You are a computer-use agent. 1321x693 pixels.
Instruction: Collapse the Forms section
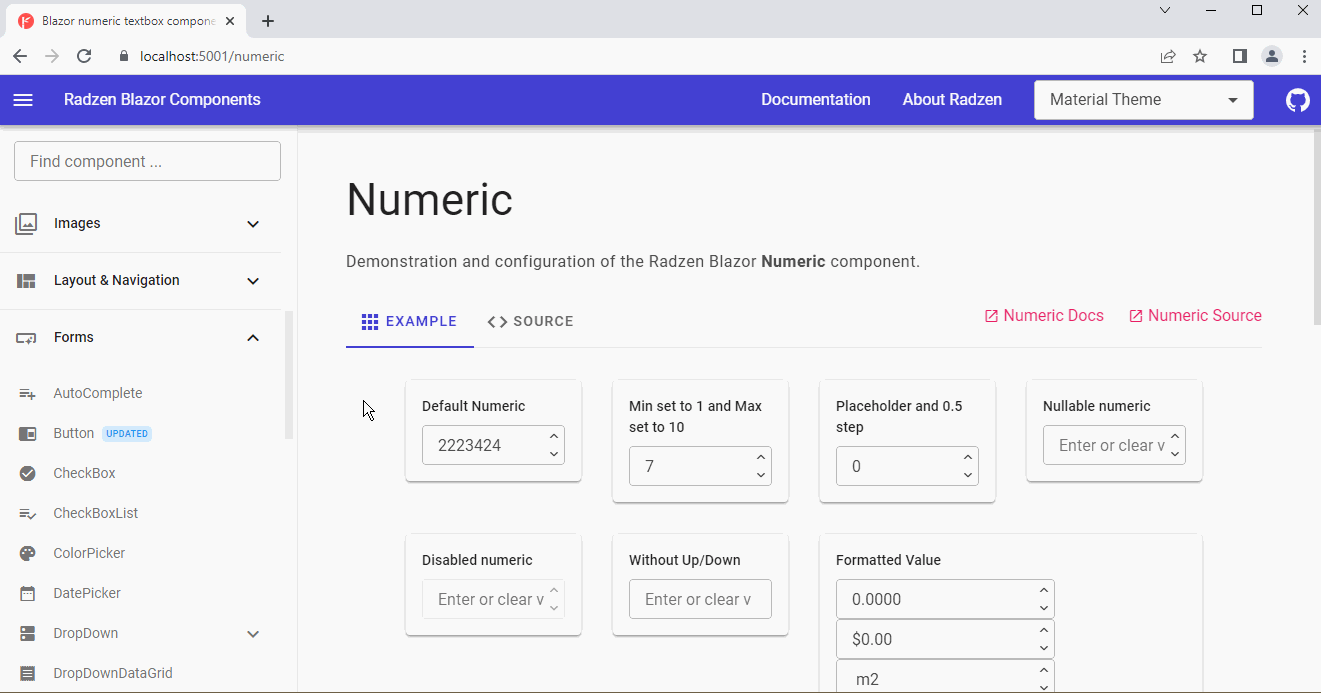click(x=253, y=338)
